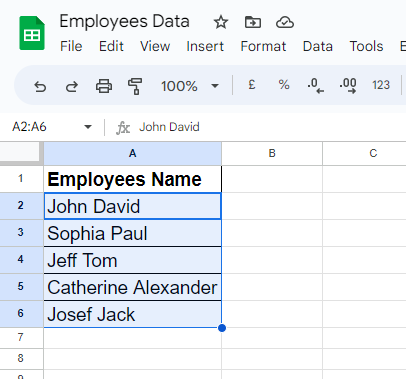Open the Insert menu

[x=205, y=46]
